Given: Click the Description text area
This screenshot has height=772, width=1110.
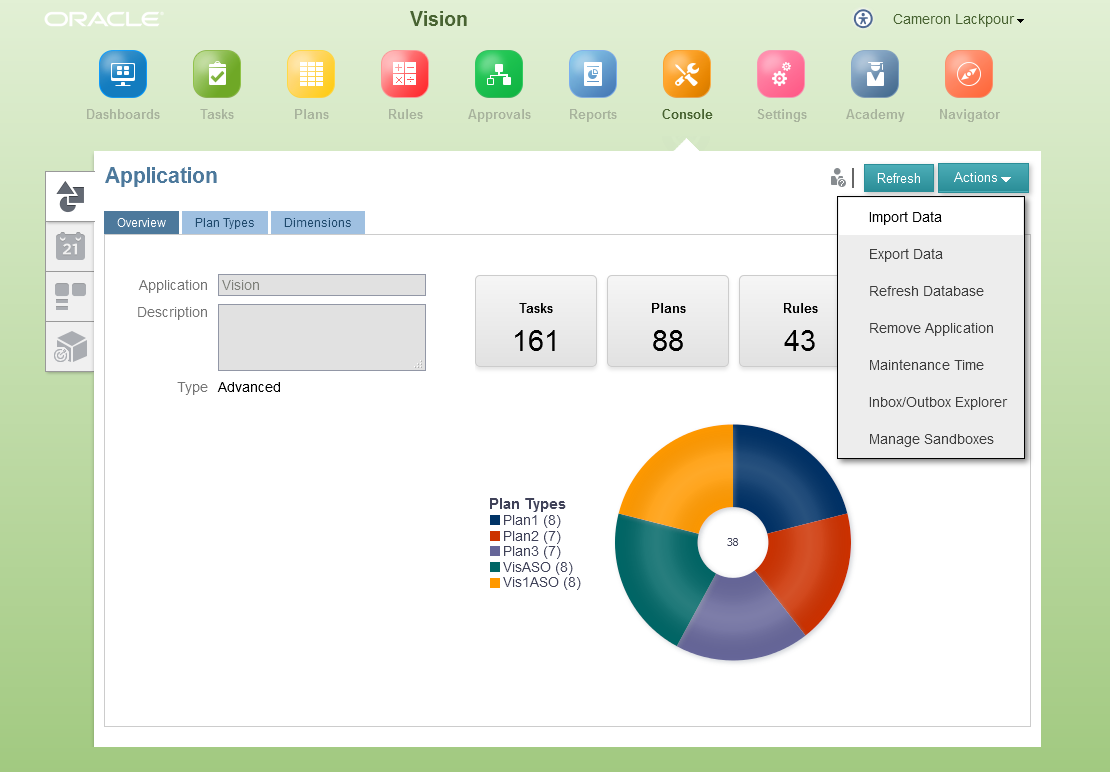Looking at the screenshot, I should (x=321, y=338).
